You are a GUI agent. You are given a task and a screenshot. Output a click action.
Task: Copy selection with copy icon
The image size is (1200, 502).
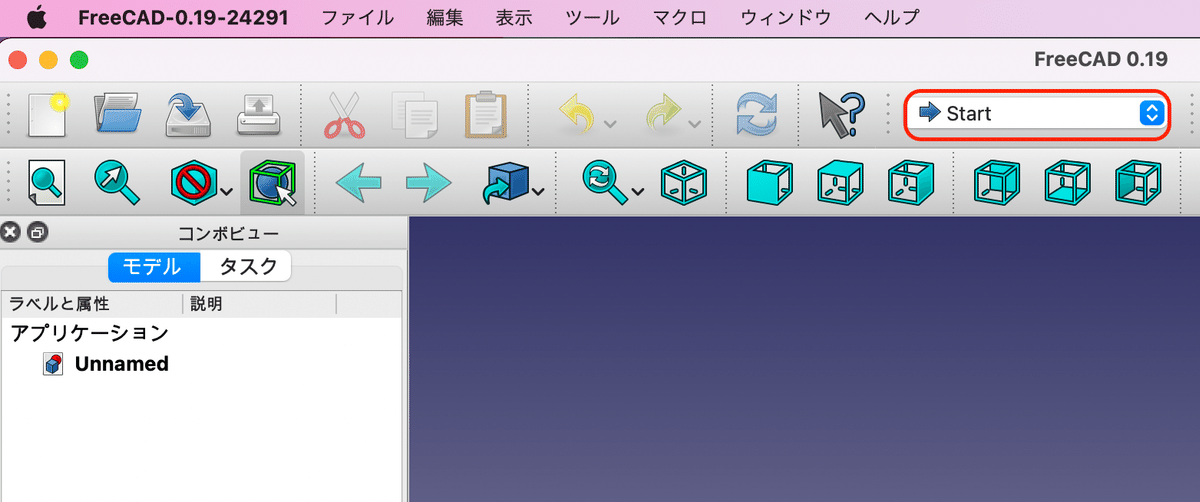coord(414,114)
